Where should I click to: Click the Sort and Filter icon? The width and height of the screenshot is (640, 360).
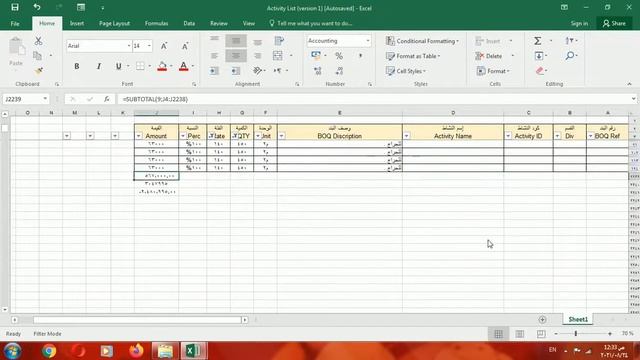[569, 40]
